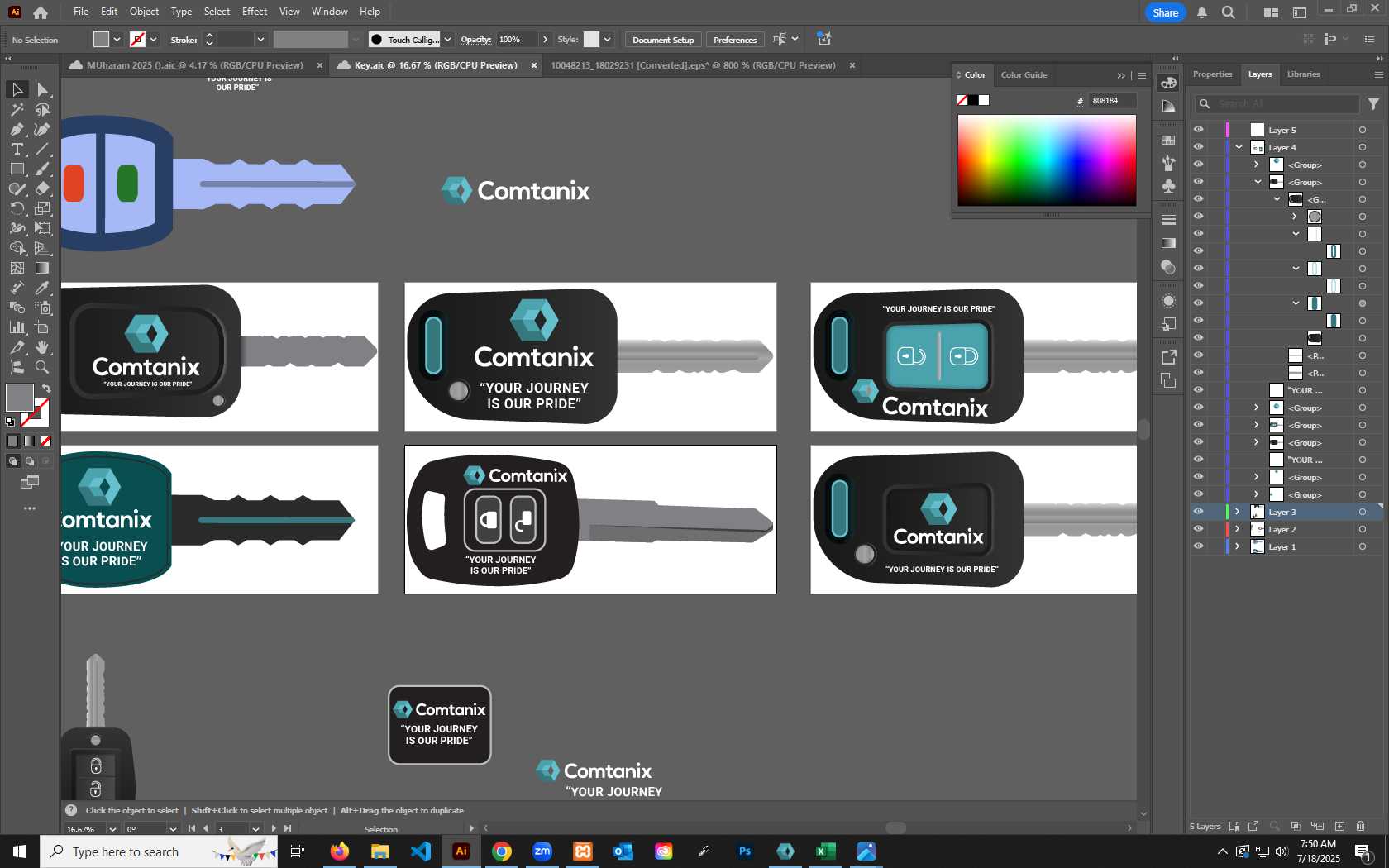Expand Layer 3 in Layers panel
Image resolution: width=1389 pixels, height=868 pixels.
tap(1238, 512)
